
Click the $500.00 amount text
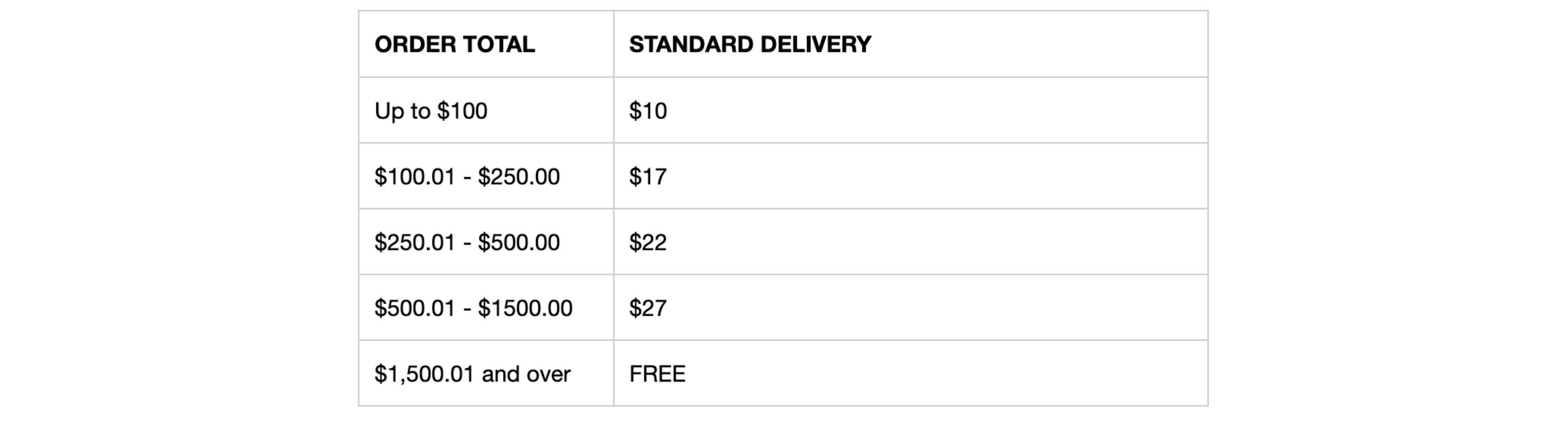pyautogui.click(x=518, y=243)
